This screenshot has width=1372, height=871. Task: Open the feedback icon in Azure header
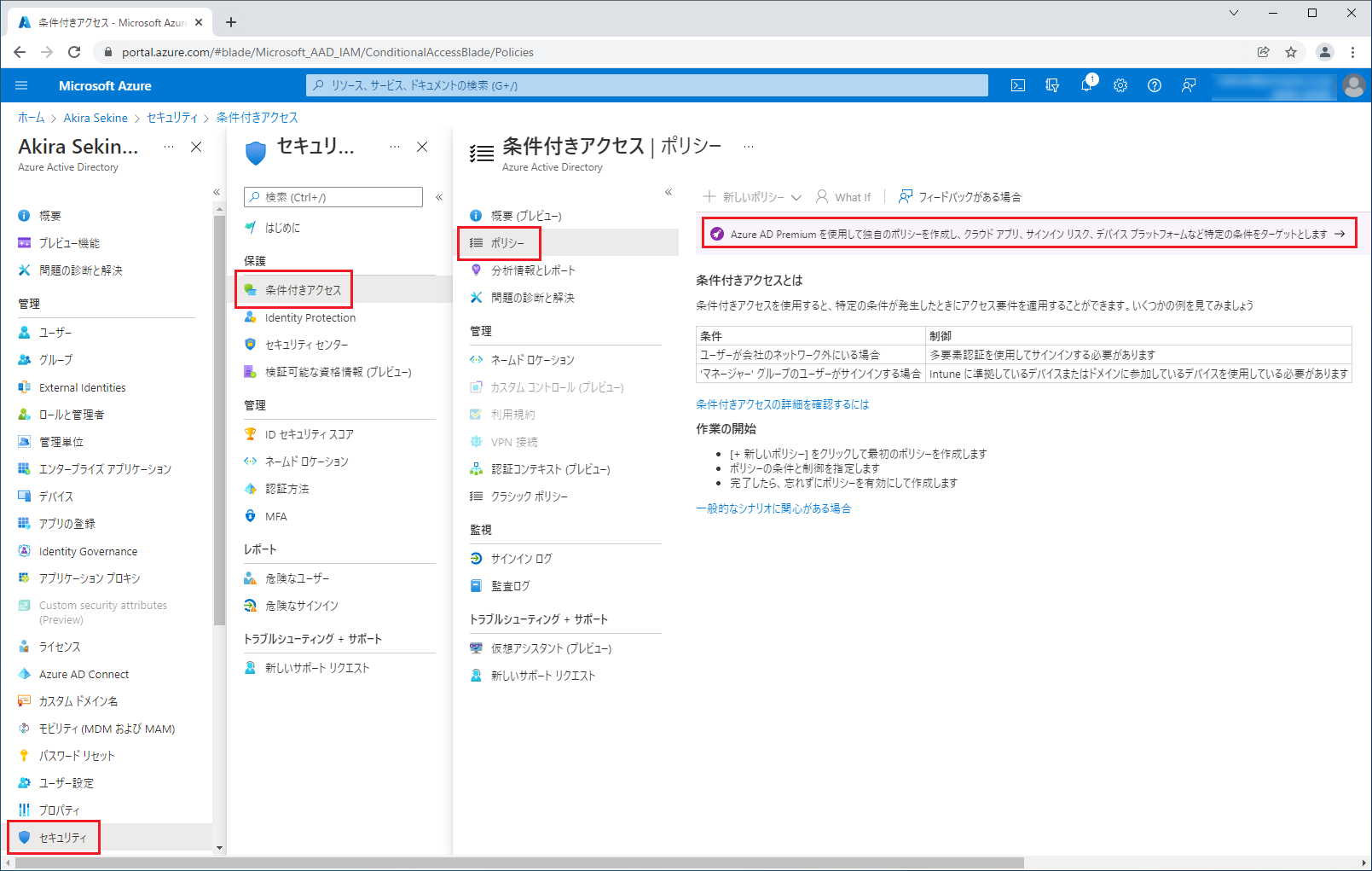1189,85
